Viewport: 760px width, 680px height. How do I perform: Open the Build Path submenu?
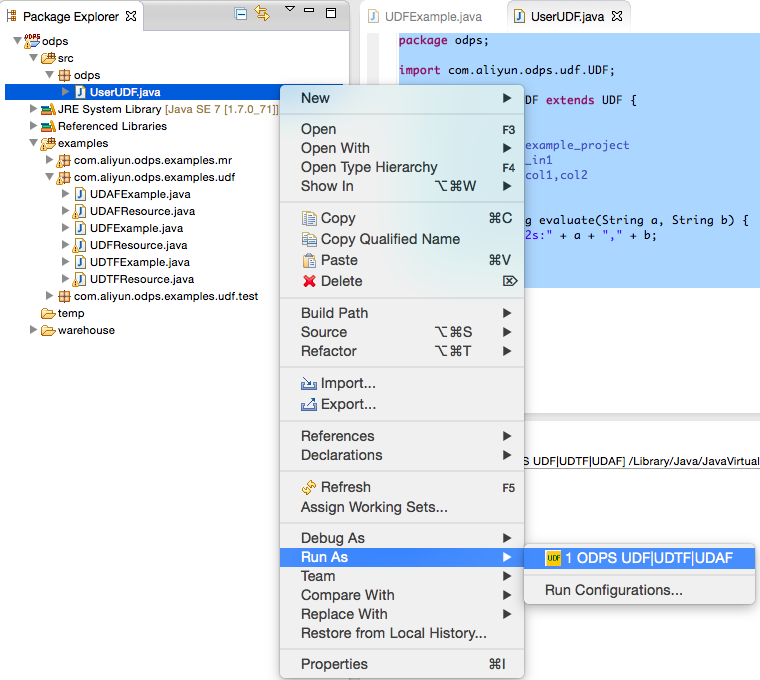(402, 313)
